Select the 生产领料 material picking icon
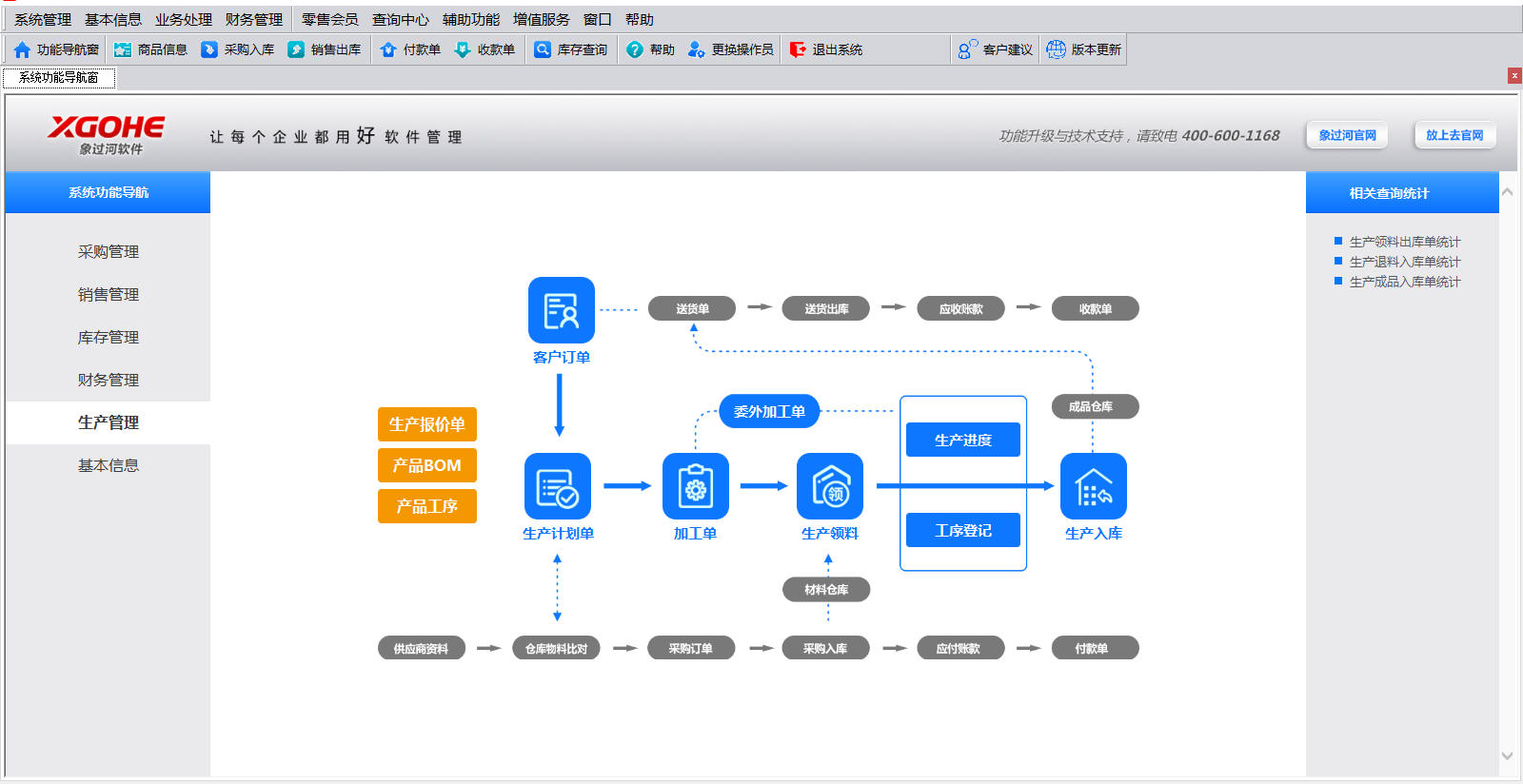 coord(829,486)
